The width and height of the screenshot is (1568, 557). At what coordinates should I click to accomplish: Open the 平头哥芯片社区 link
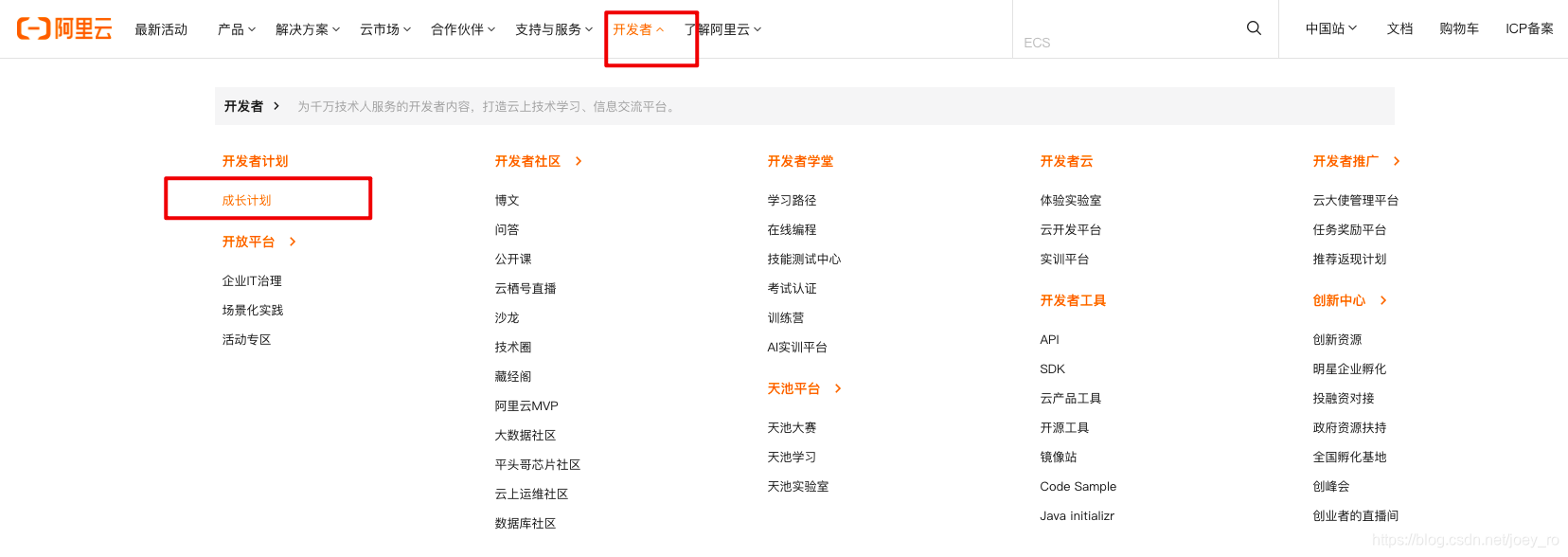[x=538, y=464]
